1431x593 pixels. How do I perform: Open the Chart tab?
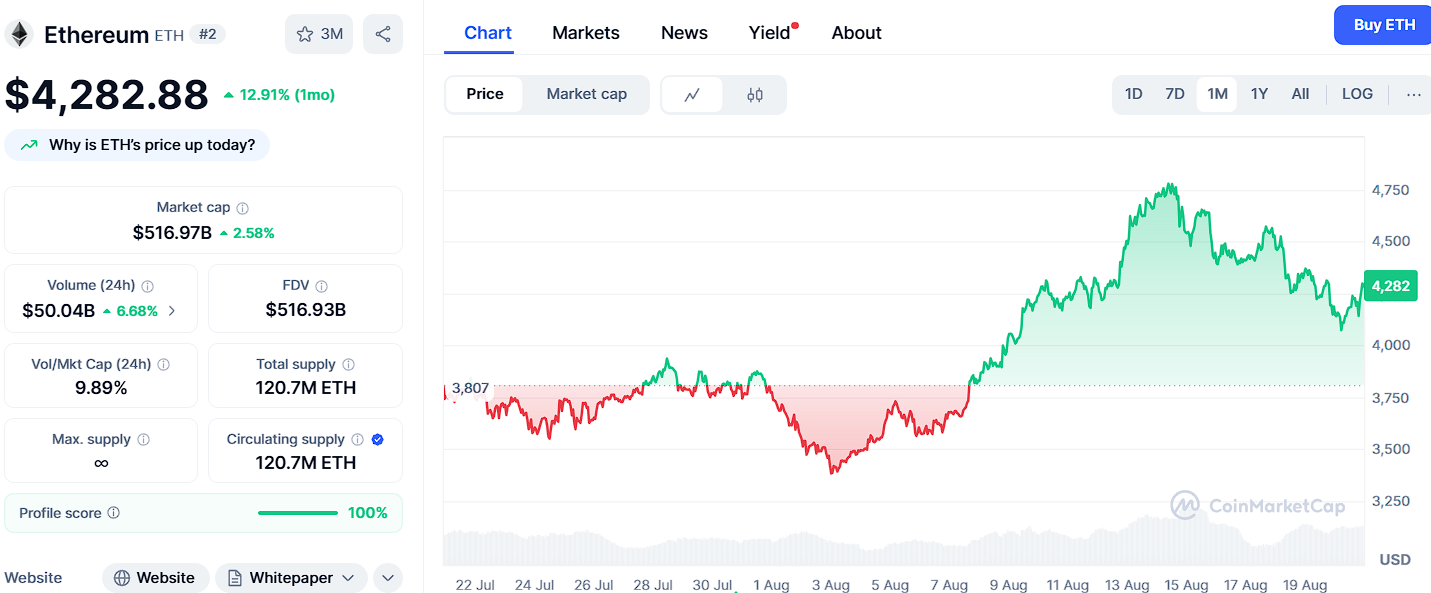pos(488,33)
